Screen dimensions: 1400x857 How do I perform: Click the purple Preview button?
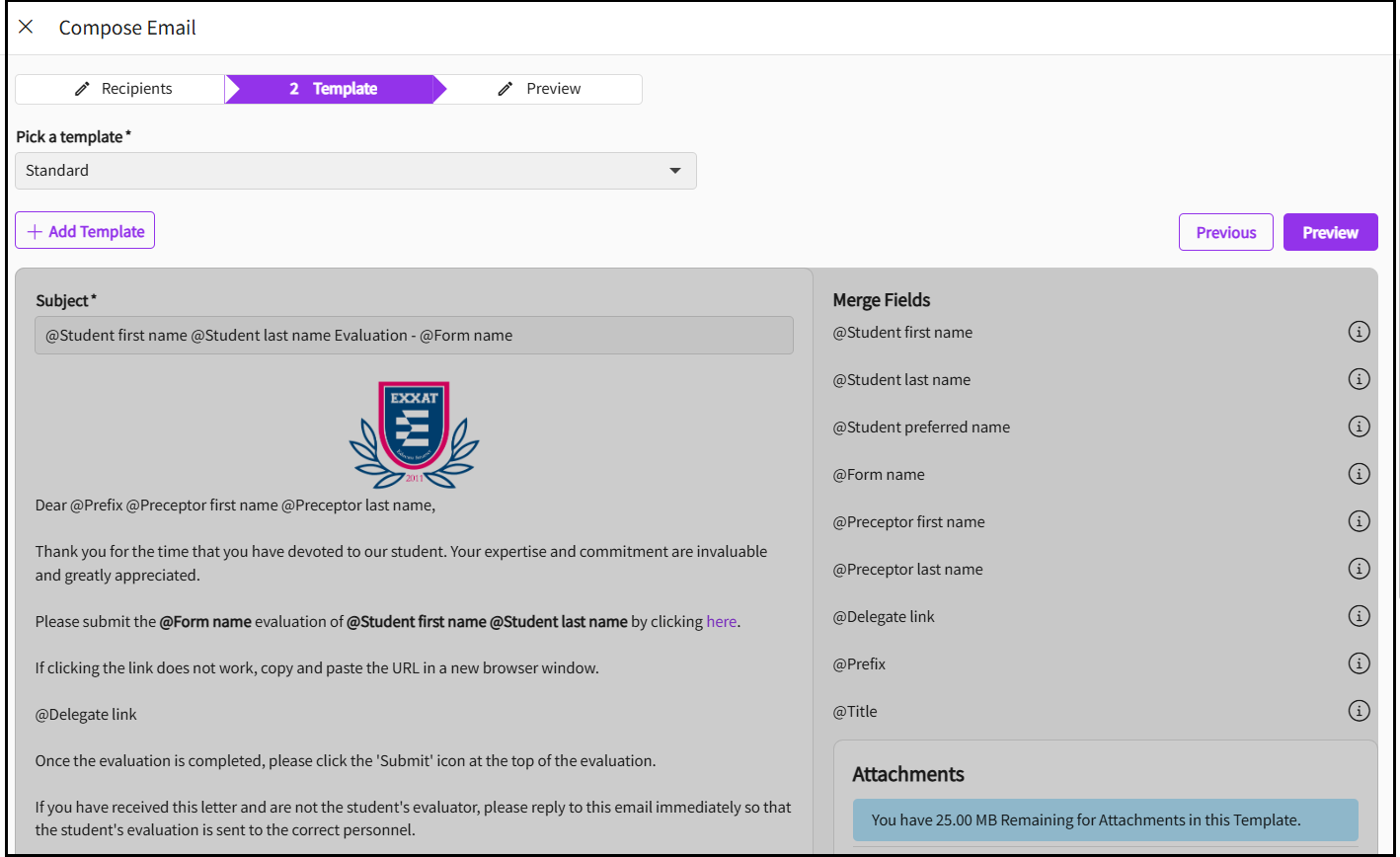click(x=1330, y=233)
